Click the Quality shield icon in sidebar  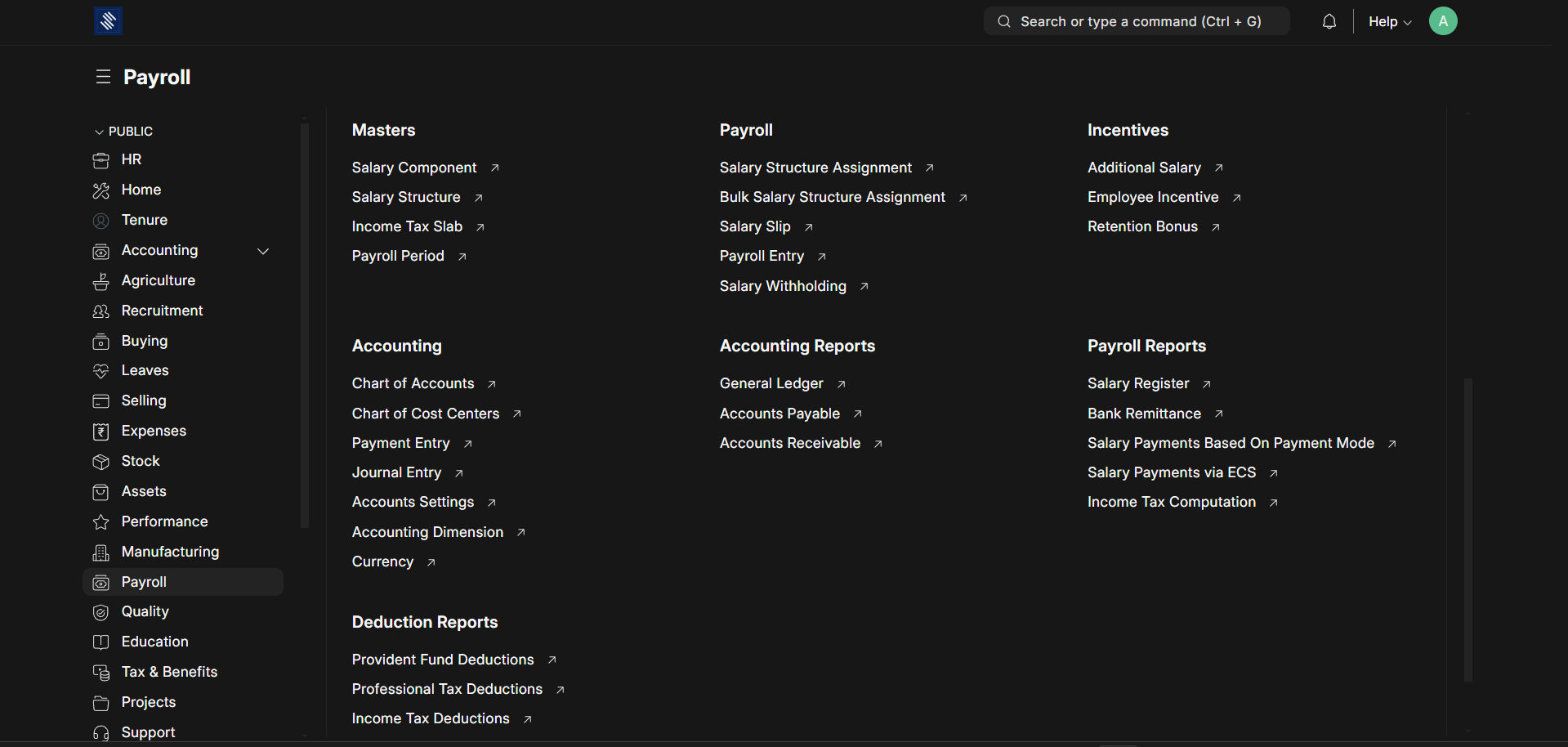coord(101,612)
